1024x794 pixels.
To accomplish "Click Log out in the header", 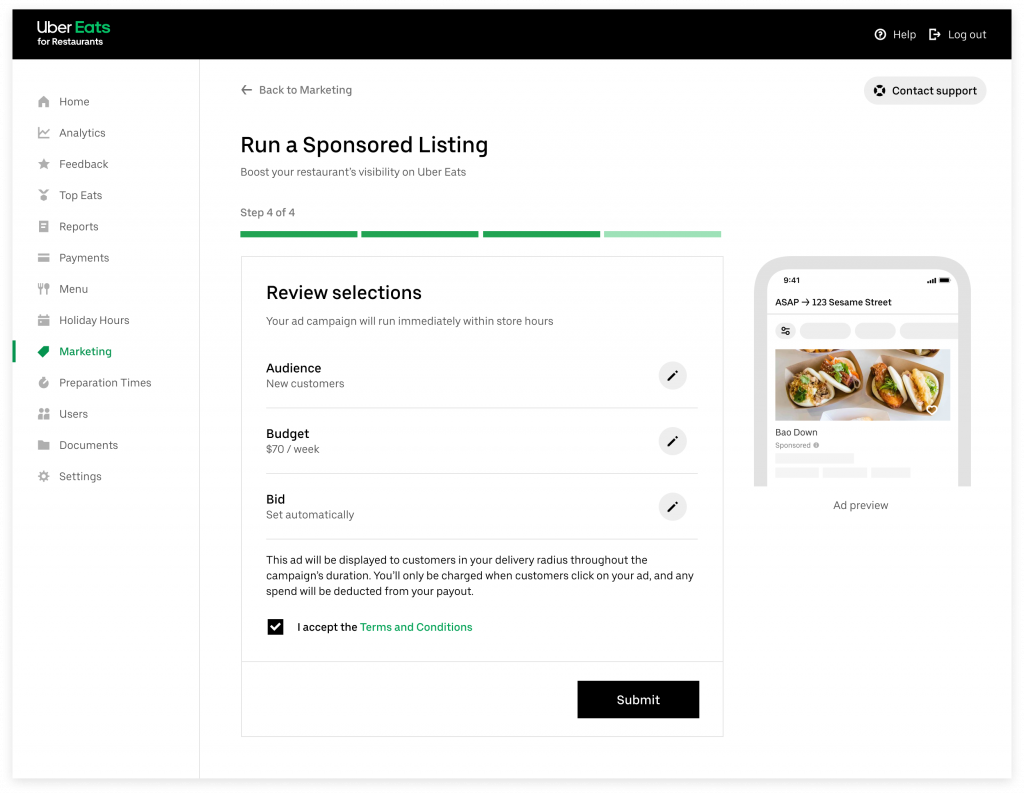I will (x=957, y=35).
